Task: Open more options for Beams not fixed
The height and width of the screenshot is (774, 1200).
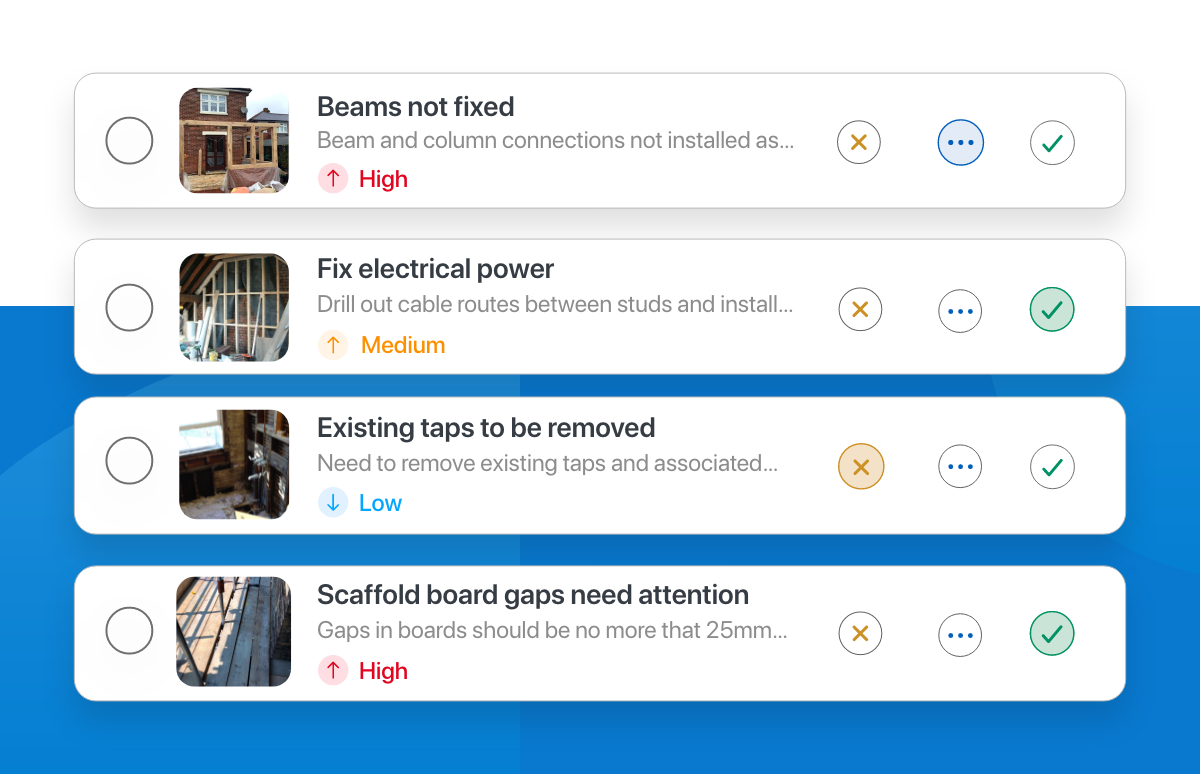Action: click(961, 143)
